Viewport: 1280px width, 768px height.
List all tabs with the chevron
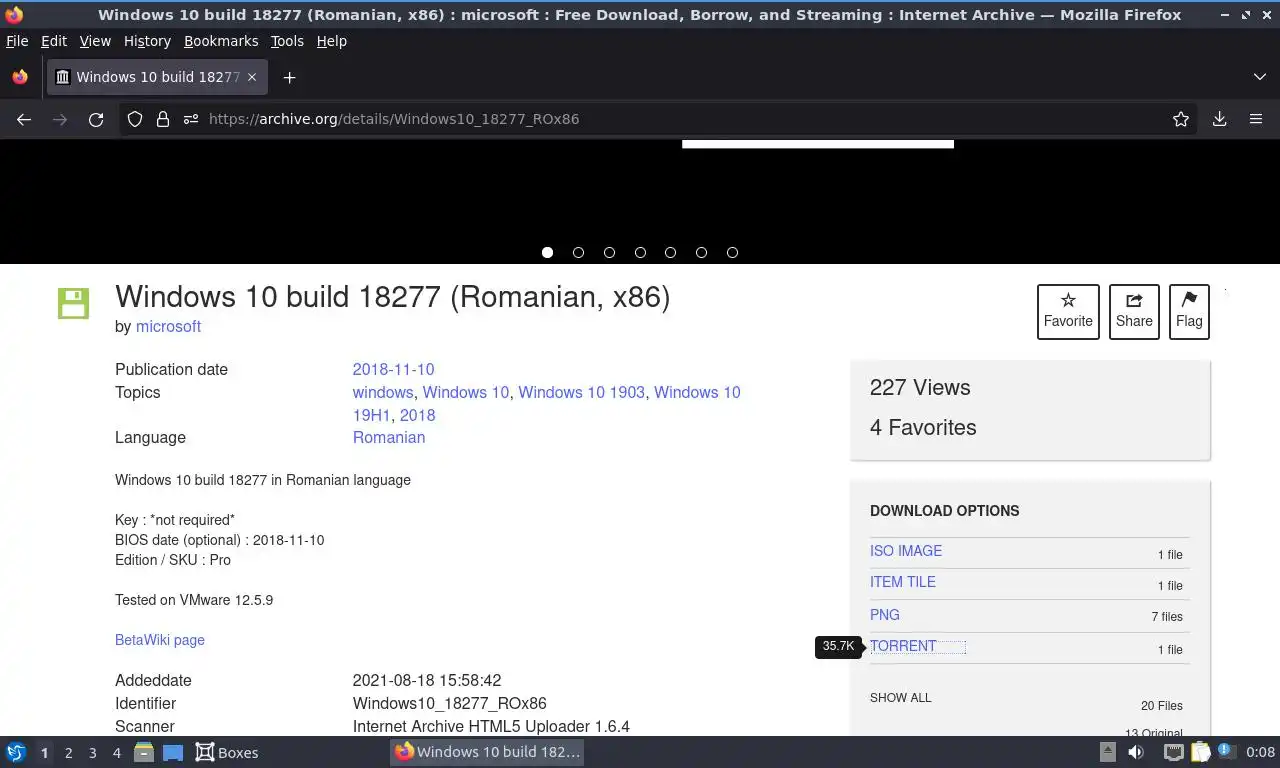[1260, 77]
